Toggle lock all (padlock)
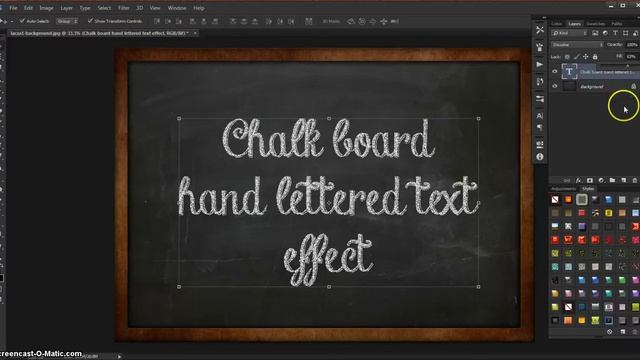The image size is (640, 360). (x=595, y=57)
